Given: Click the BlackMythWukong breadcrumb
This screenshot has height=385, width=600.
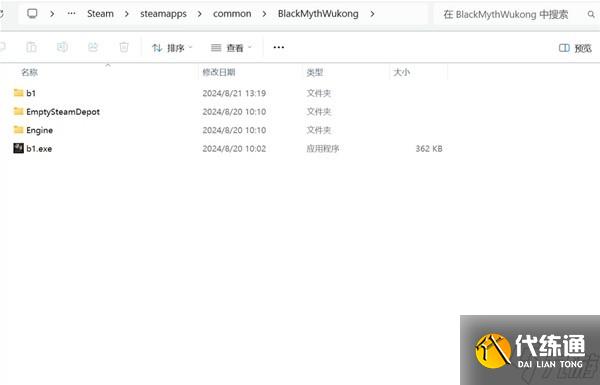Looking at the screenshot, I should tap(318, 14).
